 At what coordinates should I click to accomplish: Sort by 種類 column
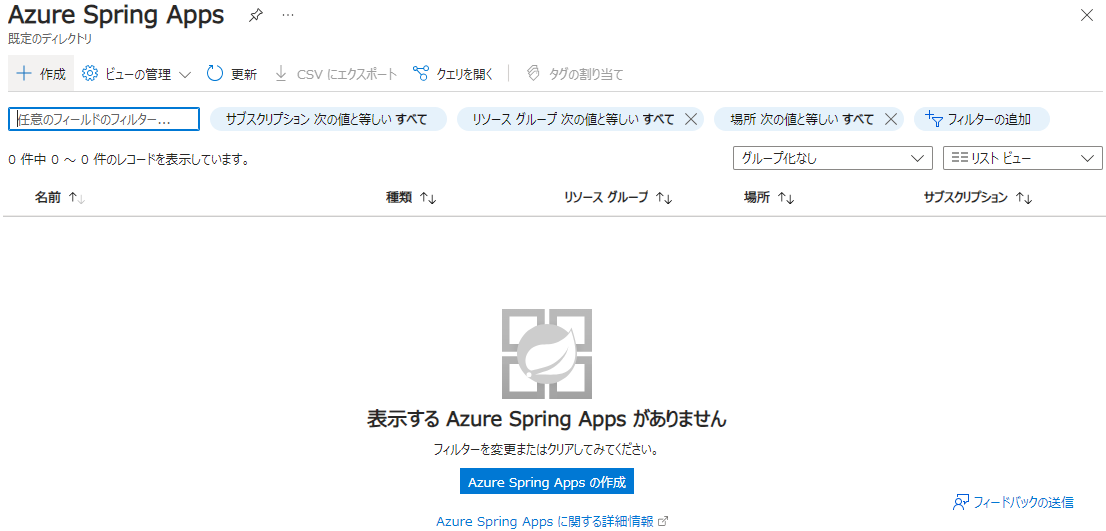pyautogui.click(x=411, y=198)
